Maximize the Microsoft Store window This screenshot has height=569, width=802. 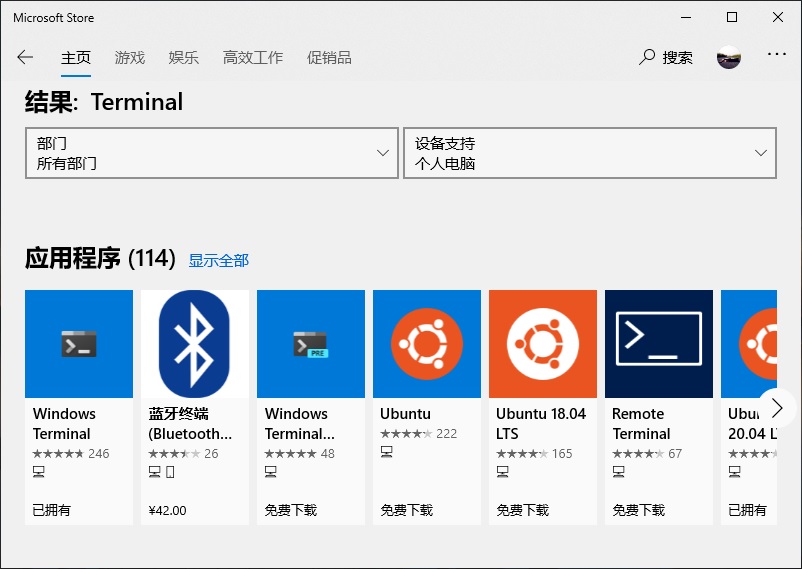click(x=732, y=17)
